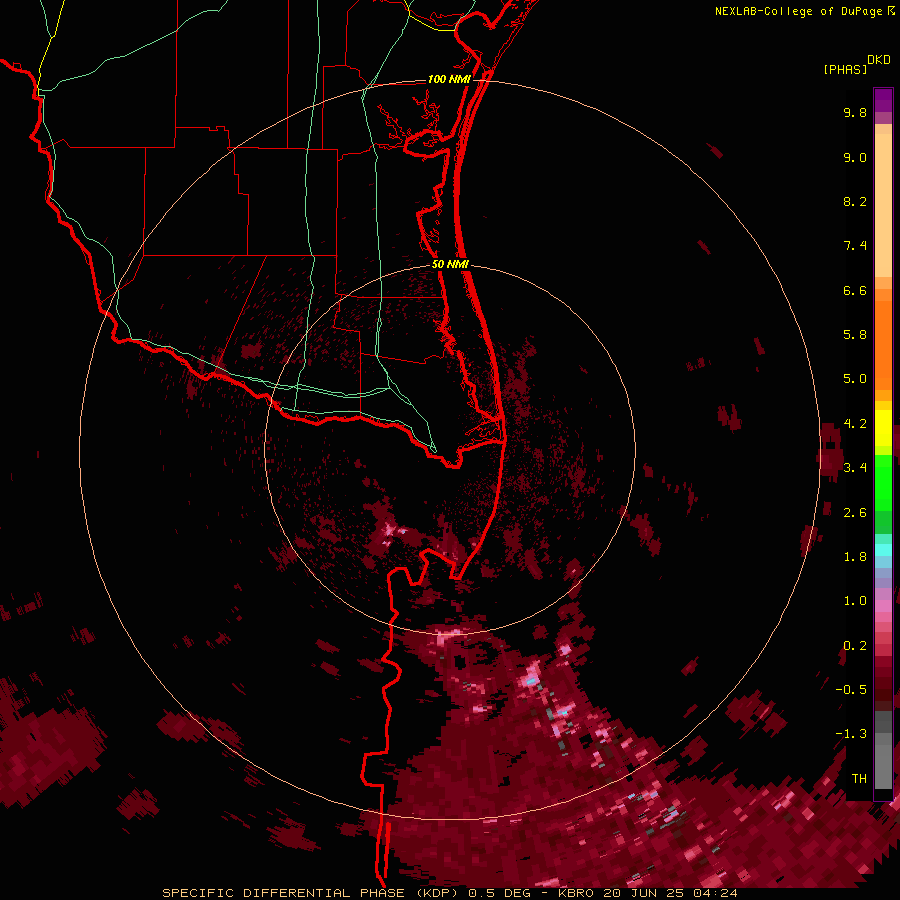Screen dimensions: 900x900
Task: Click the 2.6 value on the color scale
Action: [855, 513]
